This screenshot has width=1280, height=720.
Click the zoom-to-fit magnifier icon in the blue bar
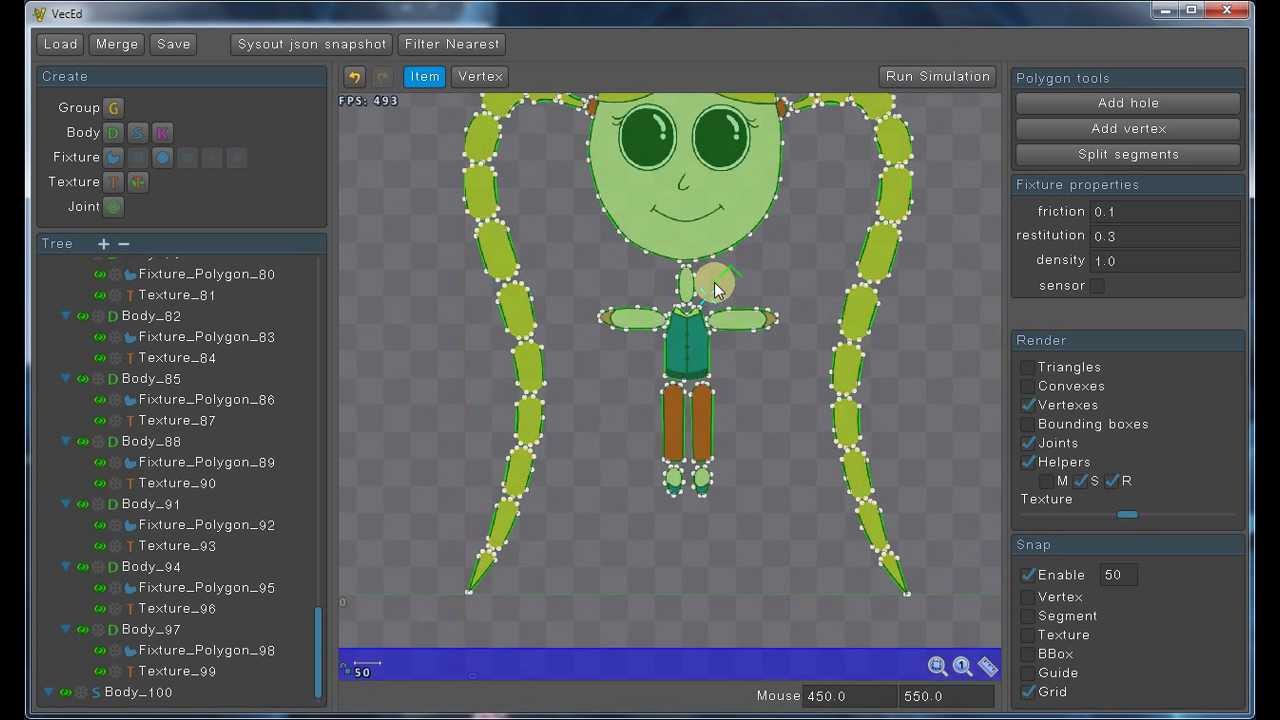(x=937, y=666)
